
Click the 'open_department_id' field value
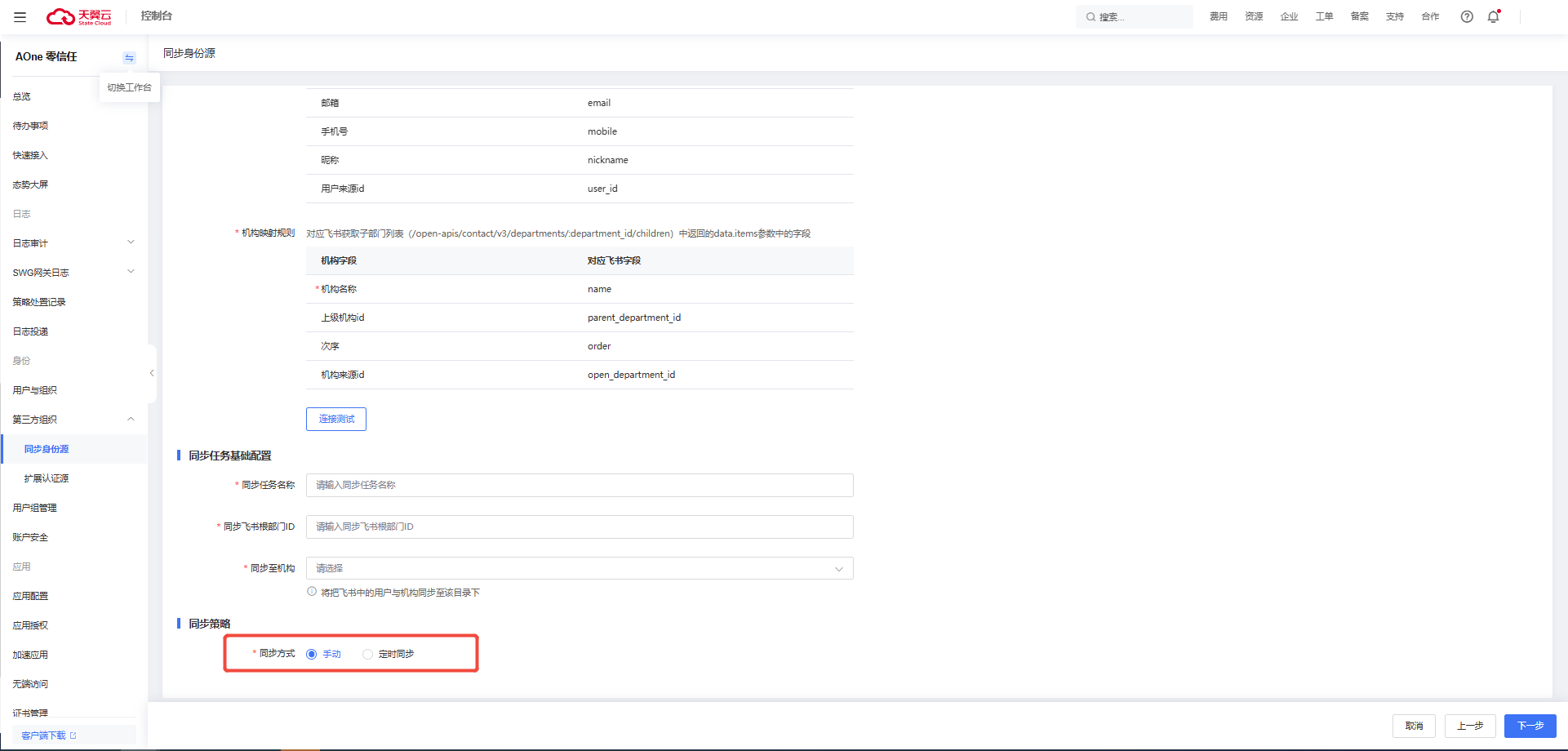click(632, 375)
